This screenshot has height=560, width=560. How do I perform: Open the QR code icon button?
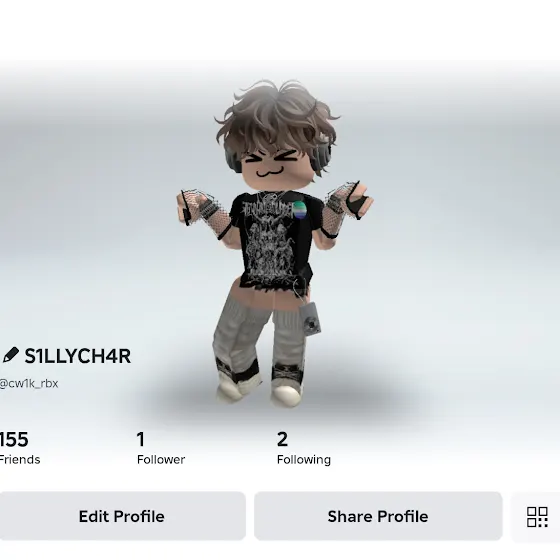[x=537, y=516]
